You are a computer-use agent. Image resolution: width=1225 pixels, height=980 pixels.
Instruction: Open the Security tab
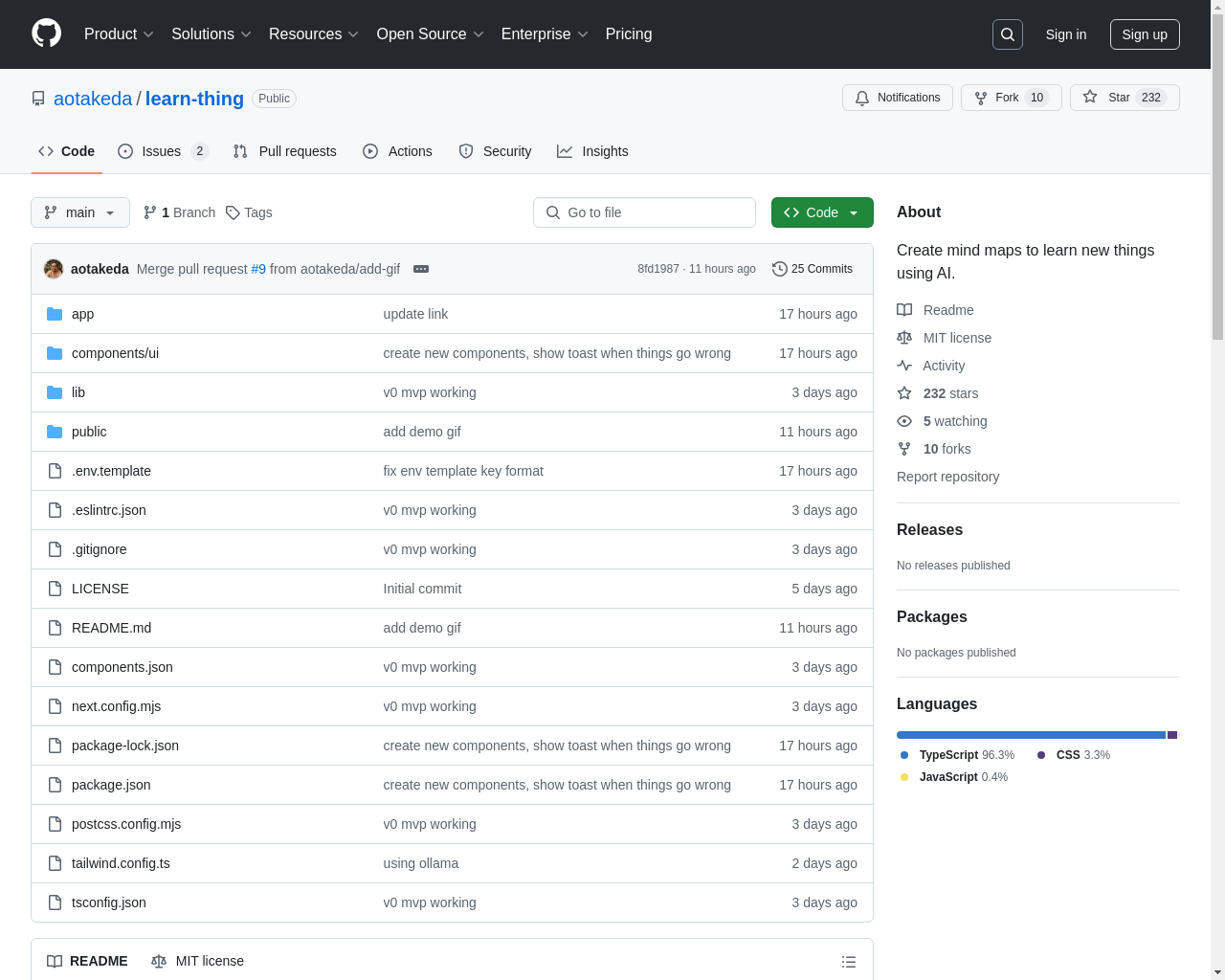[495, 151]
